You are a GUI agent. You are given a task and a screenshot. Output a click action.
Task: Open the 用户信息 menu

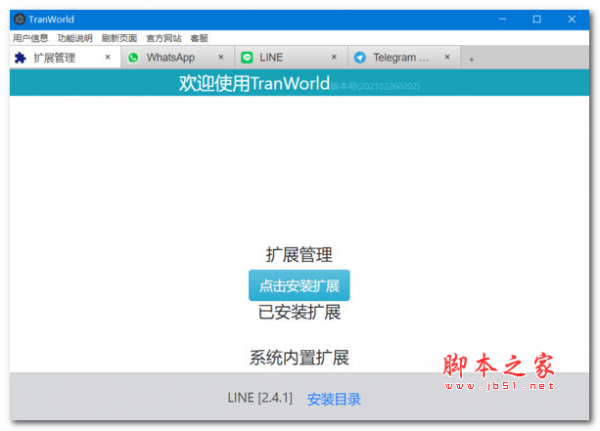(30, 38)
